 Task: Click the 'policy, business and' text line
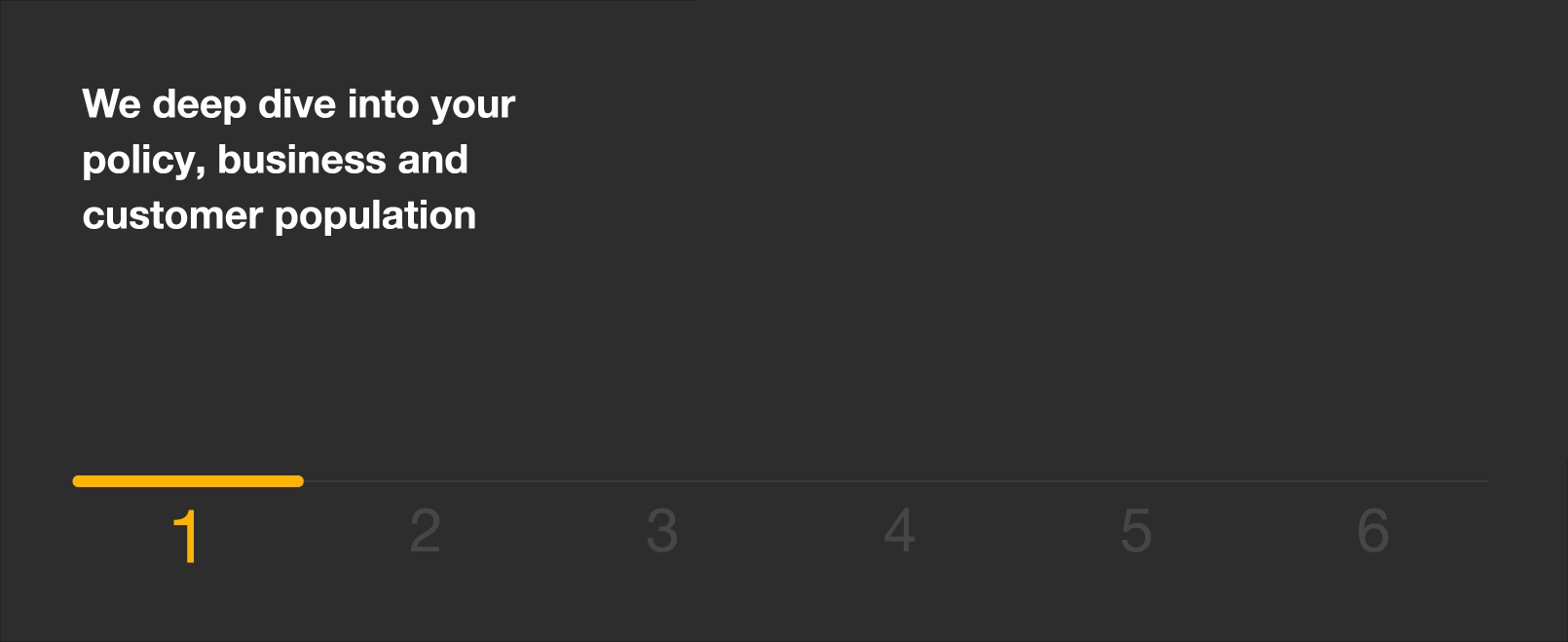coord(276,161)
